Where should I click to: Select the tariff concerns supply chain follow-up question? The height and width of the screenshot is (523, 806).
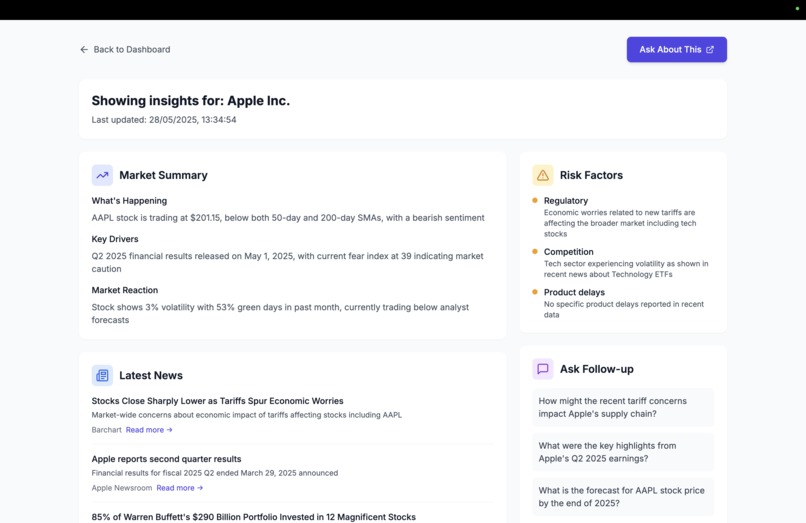coord(623,407)
